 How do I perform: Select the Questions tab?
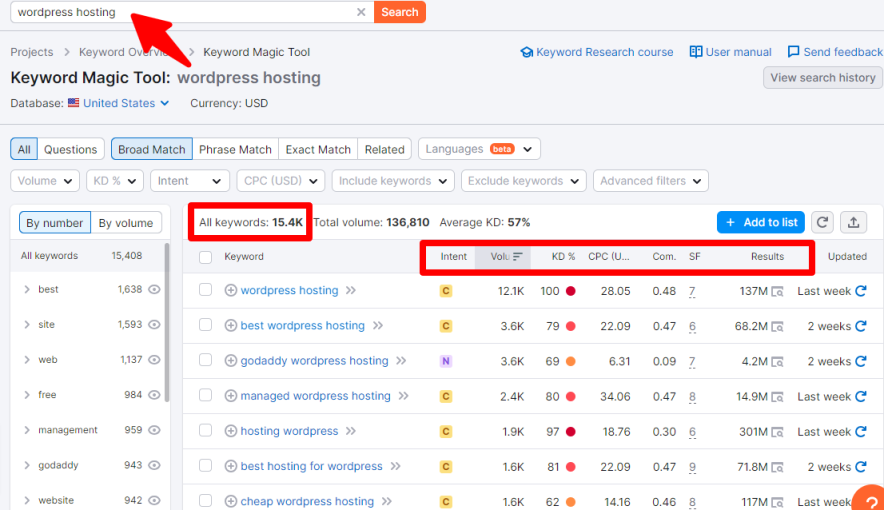pos(70,149)
